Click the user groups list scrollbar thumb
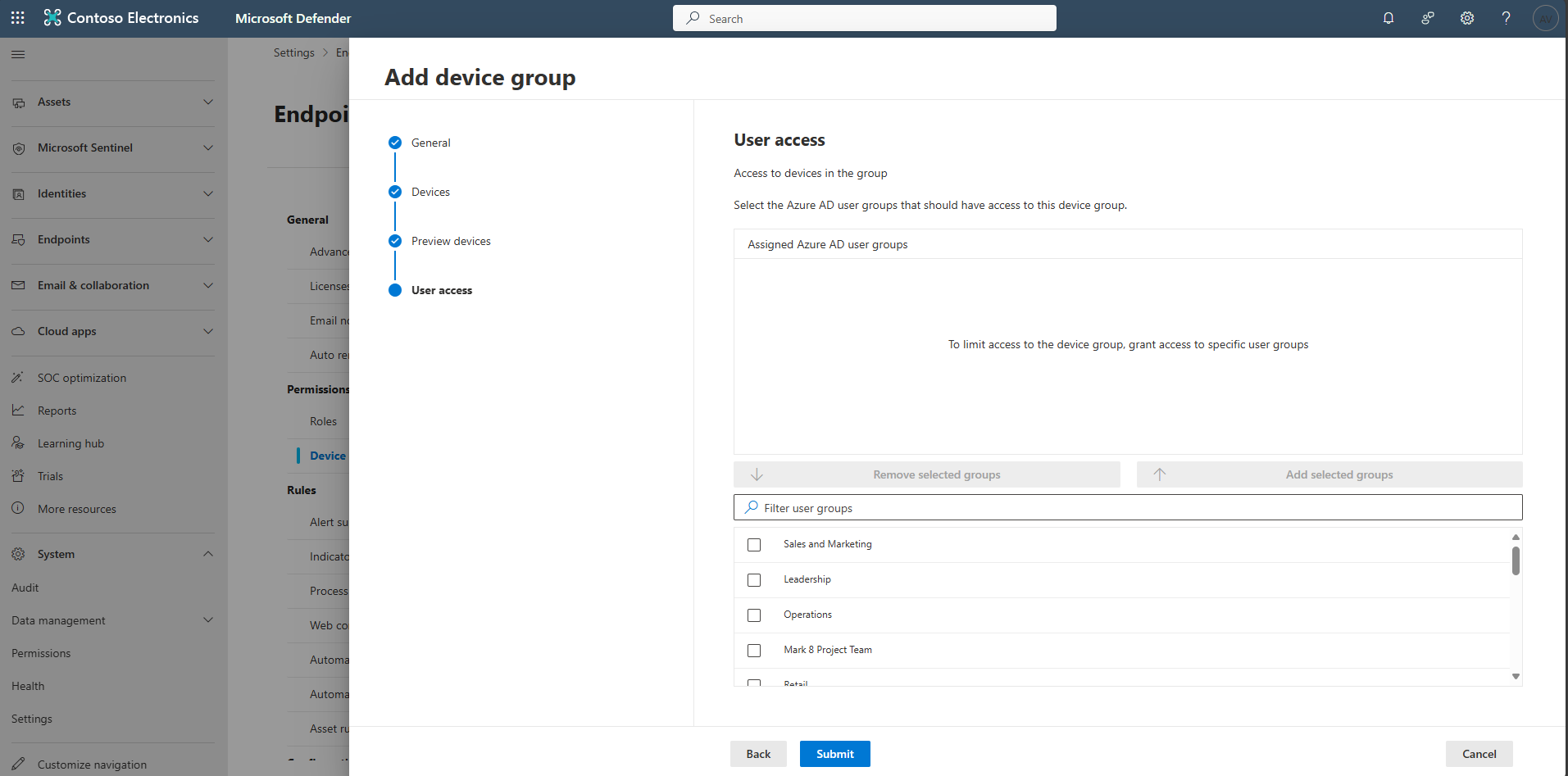This screenshot has height=776, width=1568. click(1516, 560)
